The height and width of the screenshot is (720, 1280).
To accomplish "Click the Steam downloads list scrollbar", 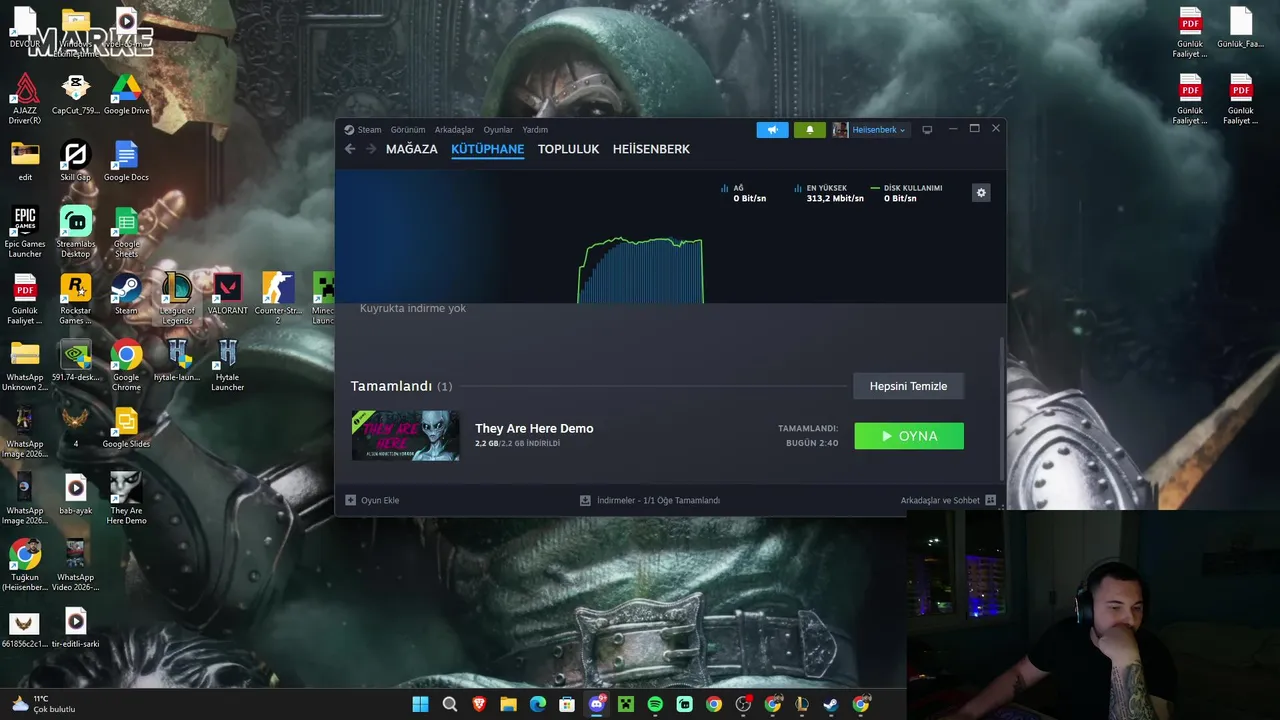I will pyautogui.click(x=1001, y=408).
